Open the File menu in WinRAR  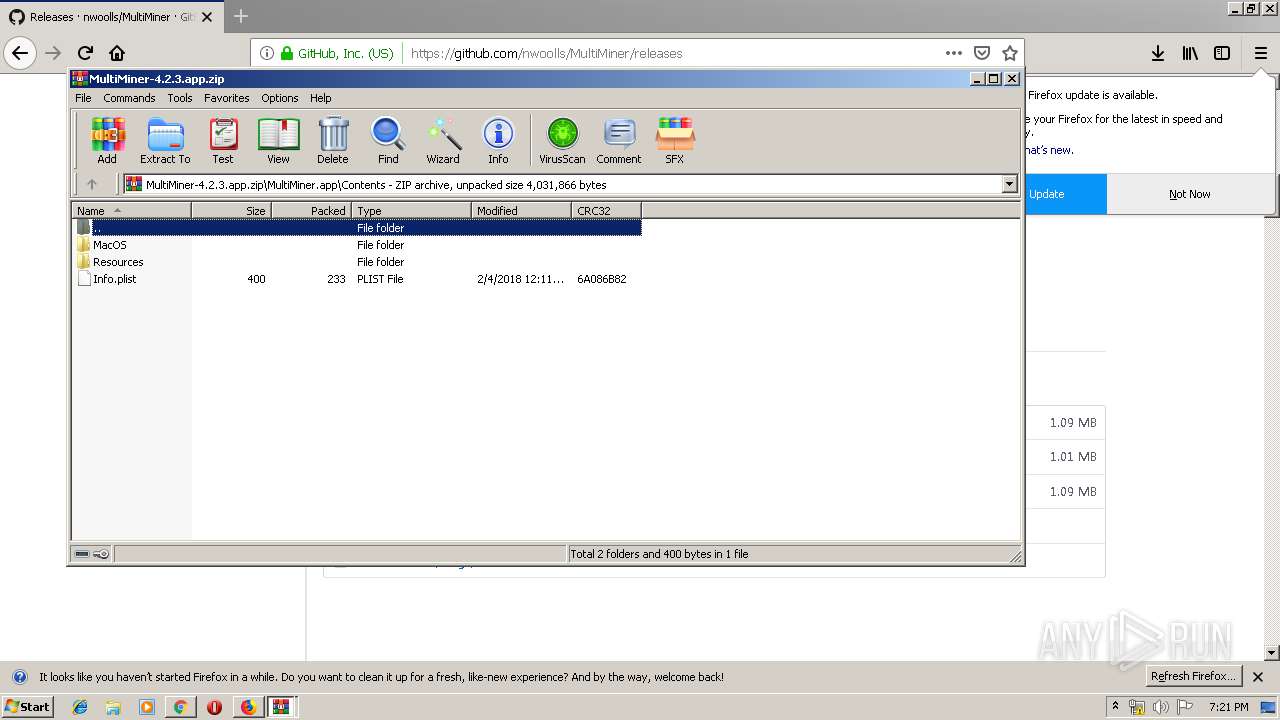tap(83, 98)
